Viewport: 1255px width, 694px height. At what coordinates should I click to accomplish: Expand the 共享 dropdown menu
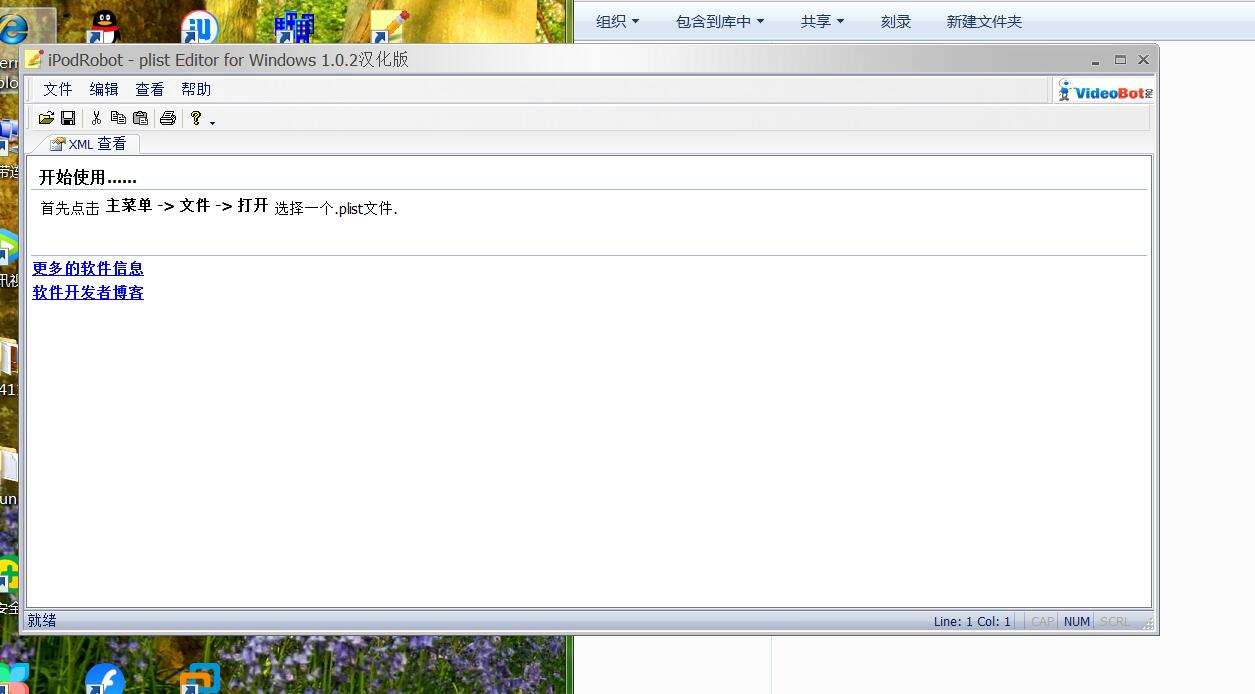pyautogui.click(x=822, y=21)
